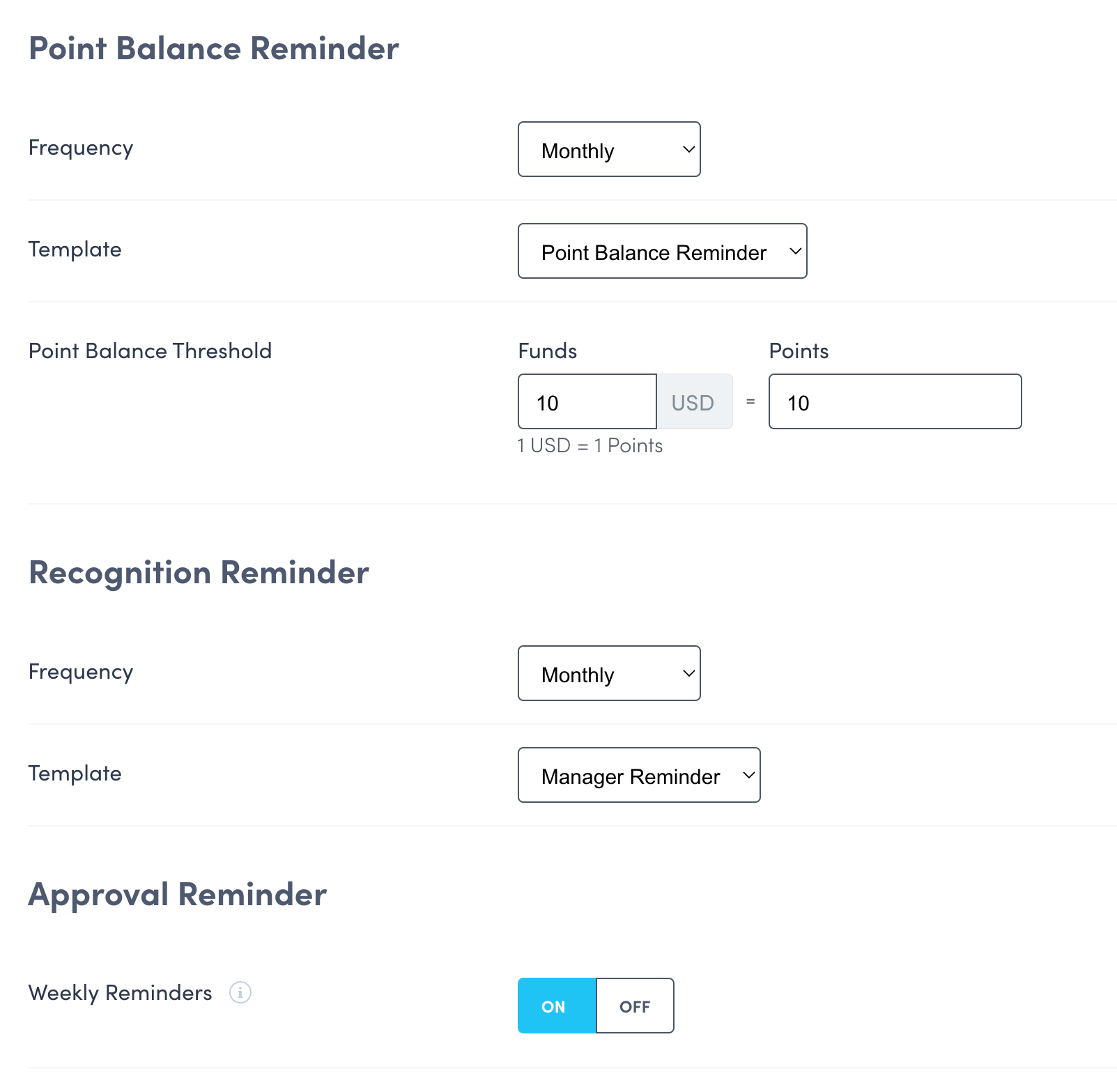1117x1092 pixels.
Task: Click the Funds input showing 10
Action: point(587,401)
